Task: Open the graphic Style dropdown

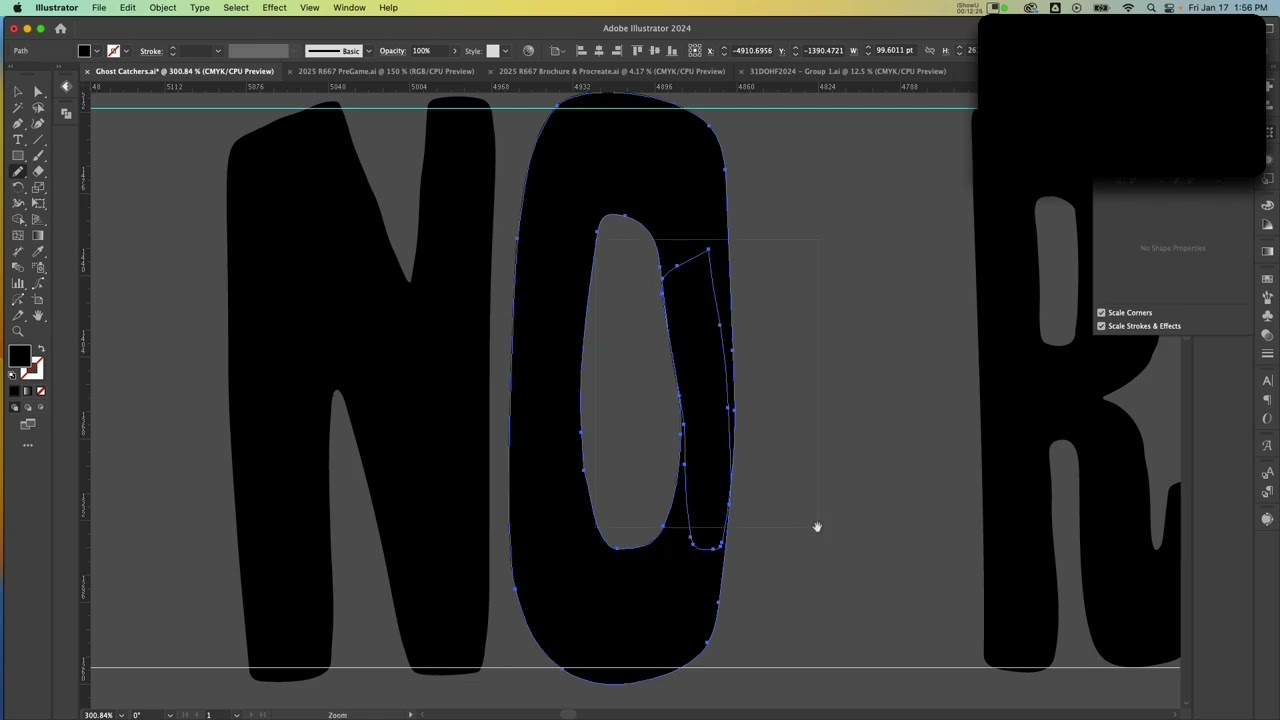Action: coord(506,51)
